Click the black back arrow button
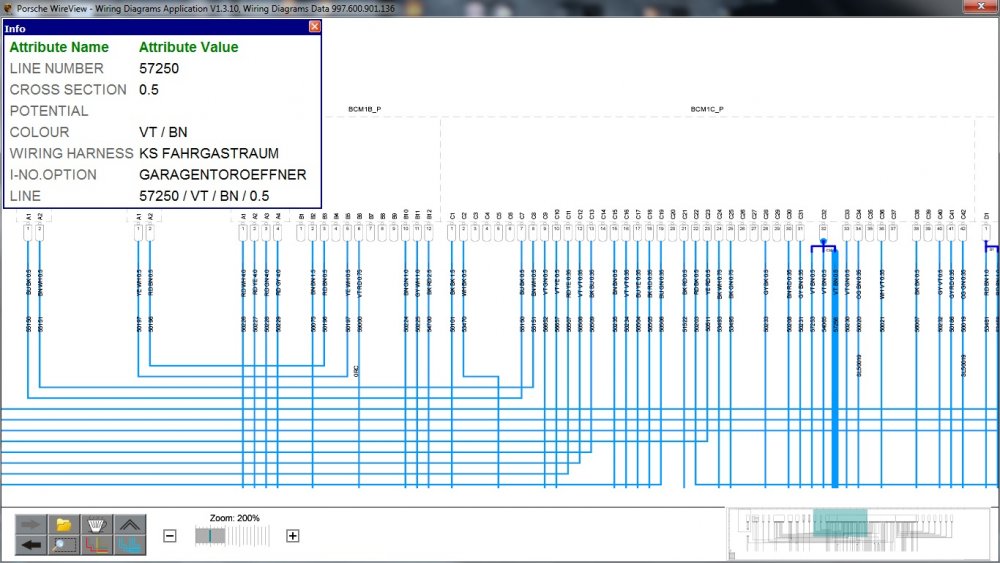1000x563 pixels. [x=31, y=545]
